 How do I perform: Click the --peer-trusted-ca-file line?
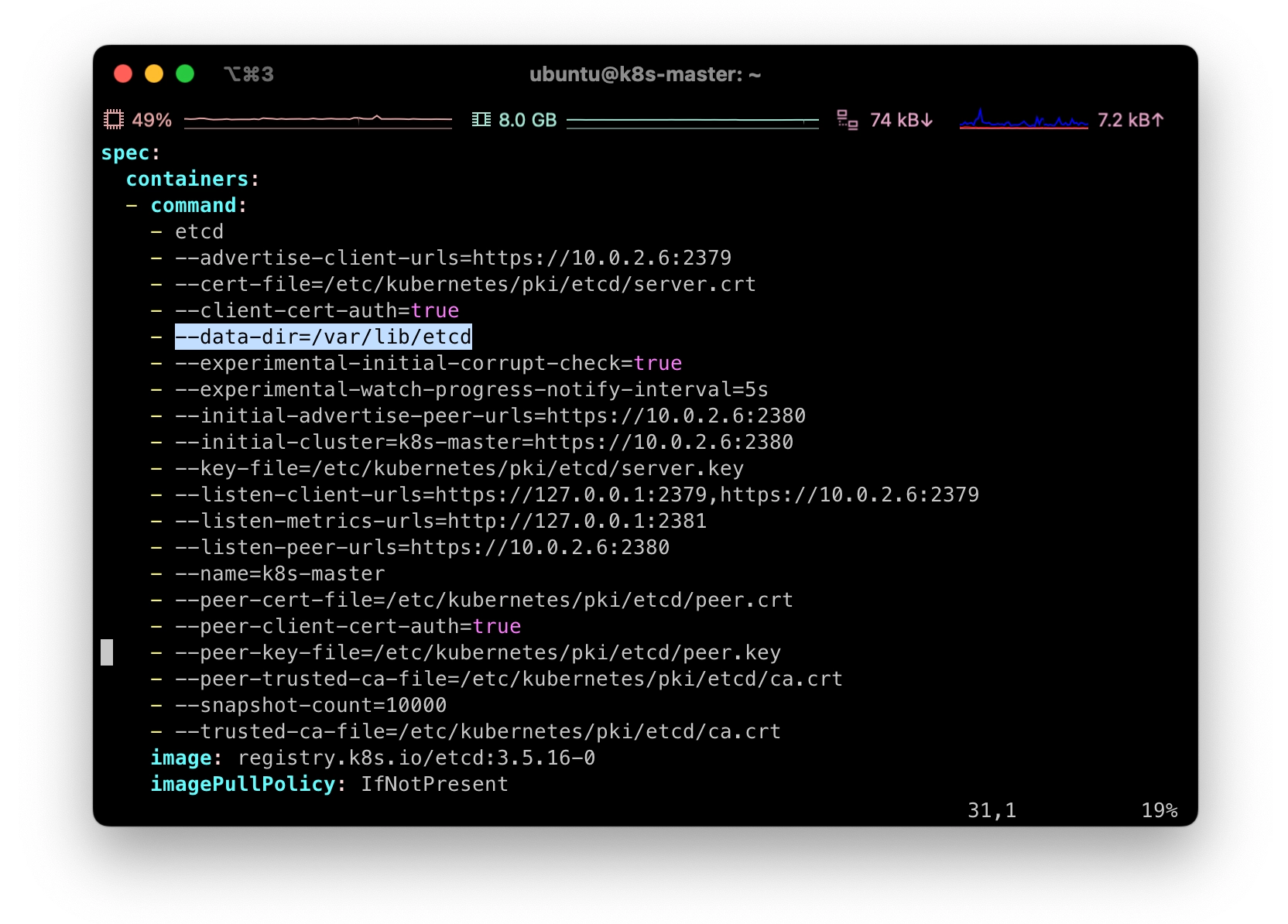click(x=509, y=679)
